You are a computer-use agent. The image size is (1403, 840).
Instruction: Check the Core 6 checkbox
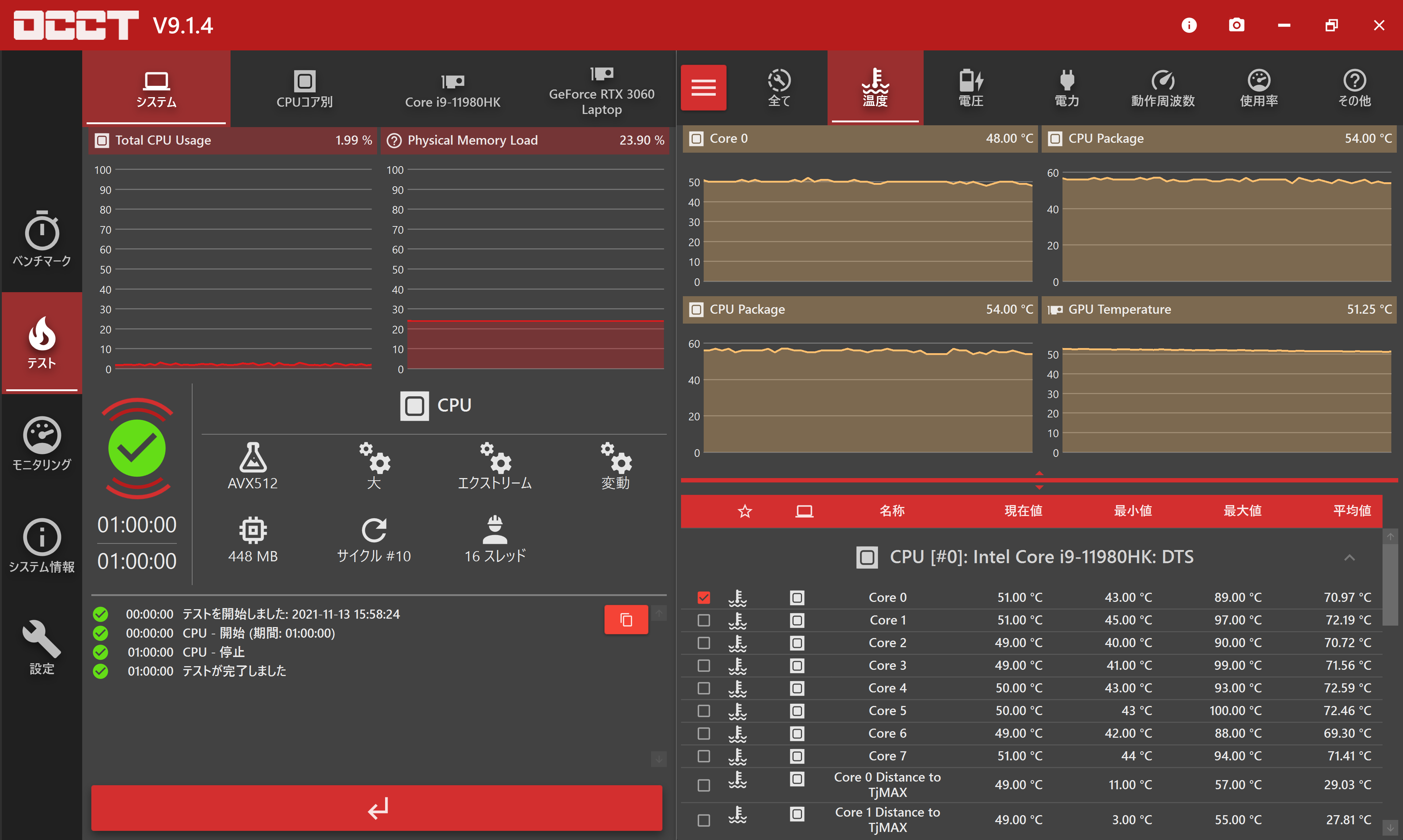[x=703, y=734]
